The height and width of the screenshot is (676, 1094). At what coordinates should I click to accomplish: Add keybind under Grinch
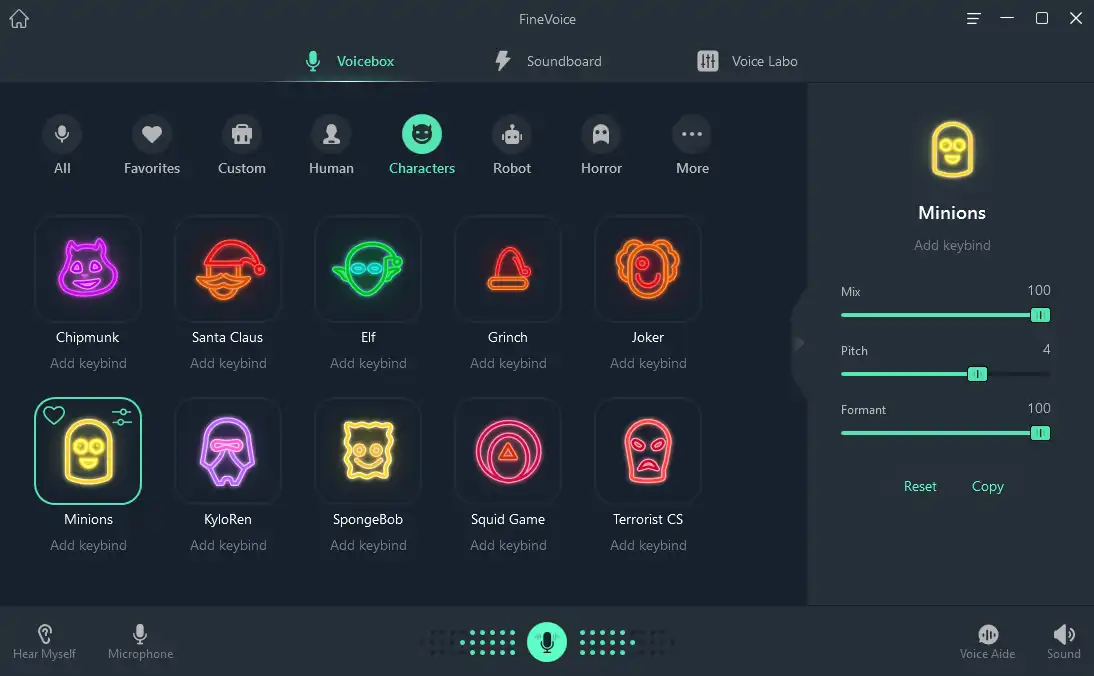pos(508,363)
